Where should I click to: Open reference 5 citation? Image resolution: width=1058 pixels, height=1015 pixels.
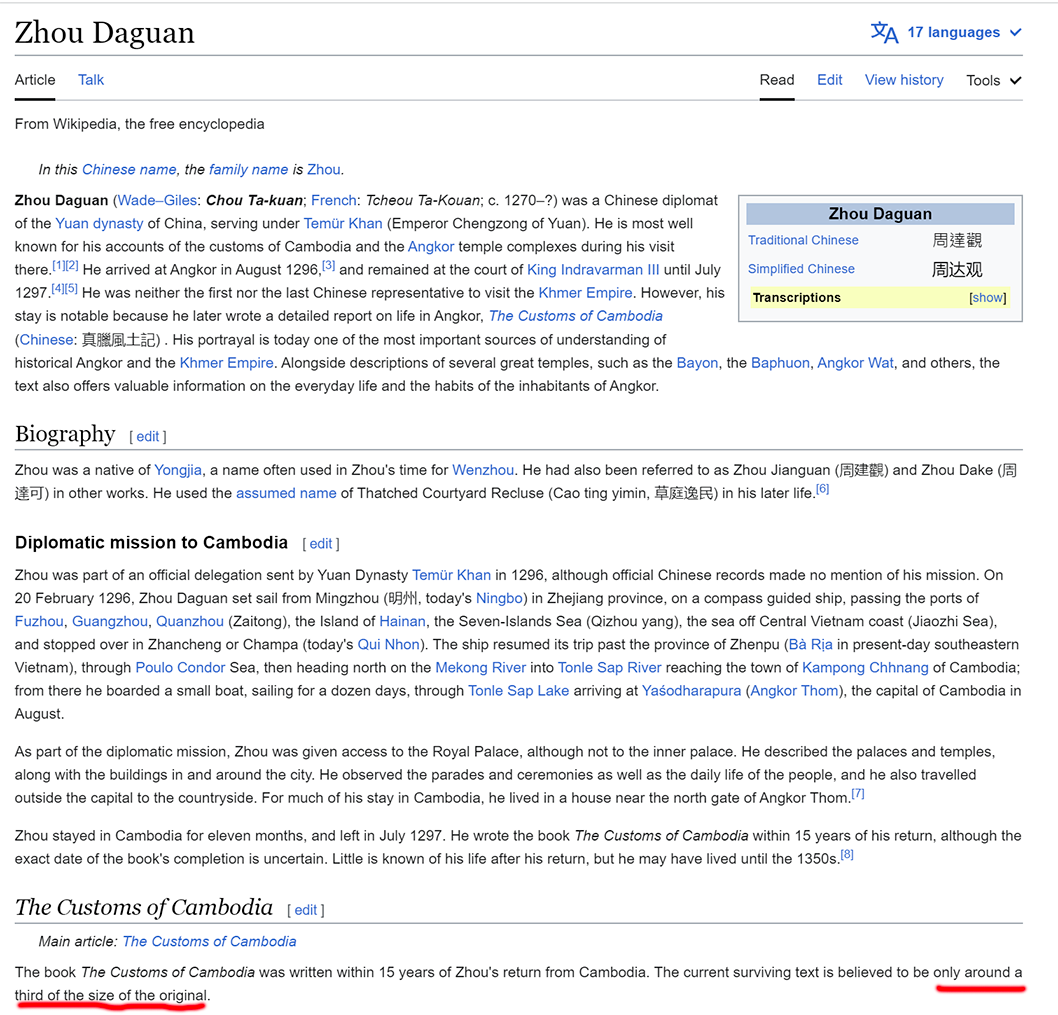(x=71, y=288)
